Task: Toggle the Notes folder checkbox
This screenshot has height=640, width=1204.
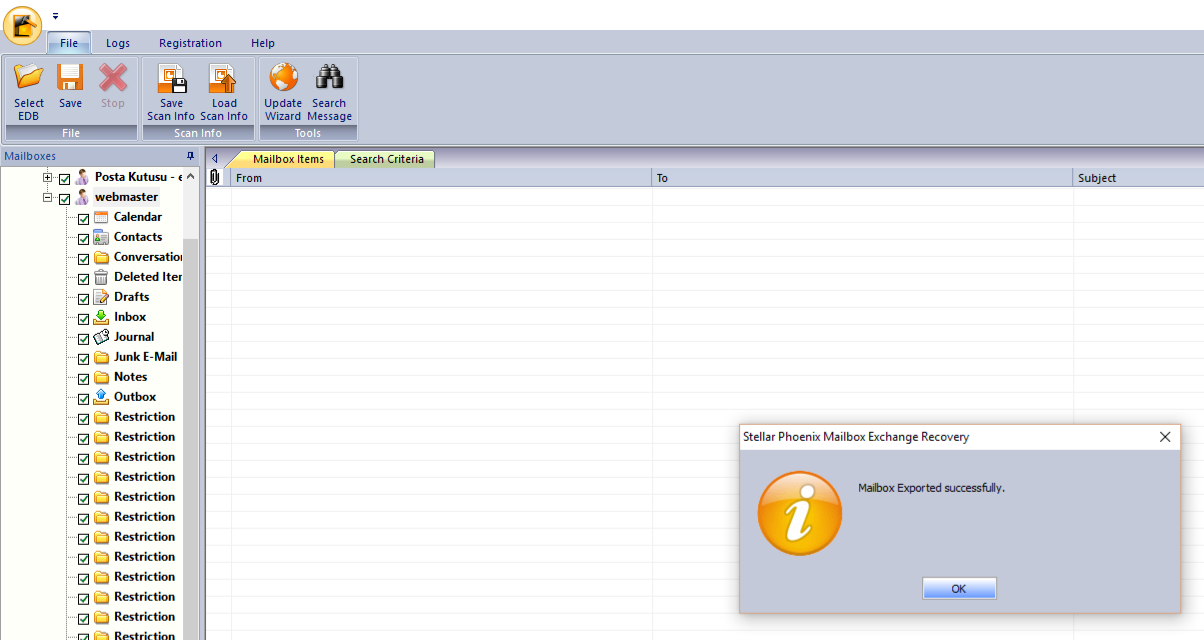Action: point(83,379)
